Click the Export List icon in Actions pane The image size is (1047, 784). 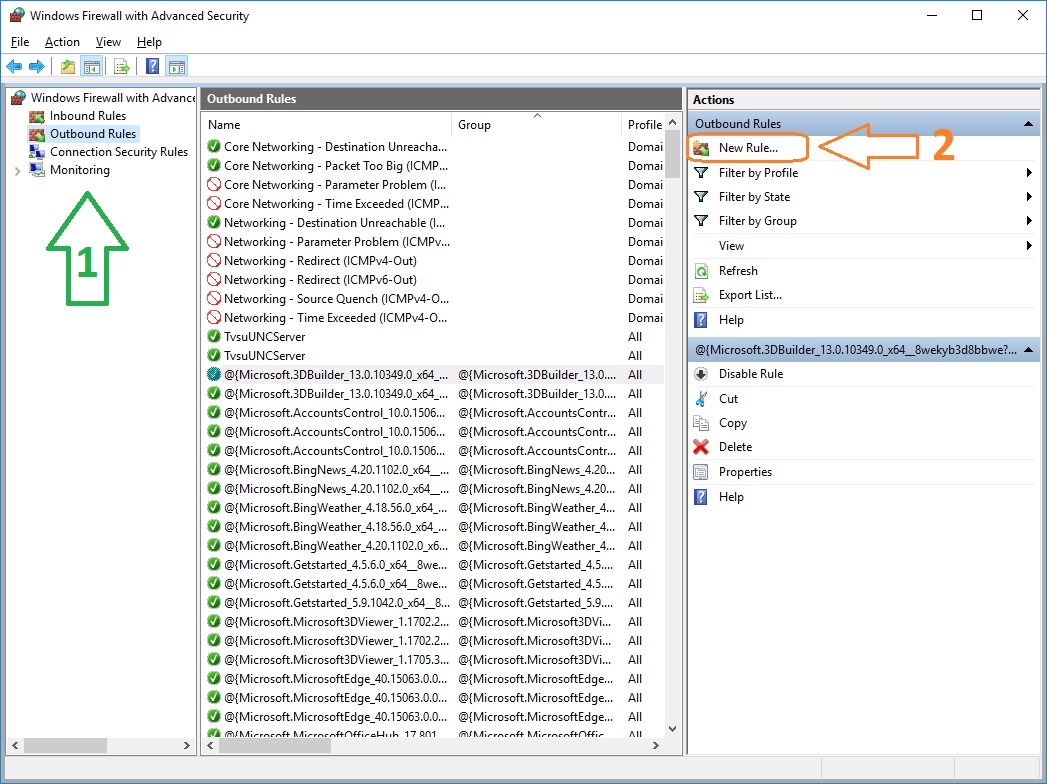click(x=701, y=295)
